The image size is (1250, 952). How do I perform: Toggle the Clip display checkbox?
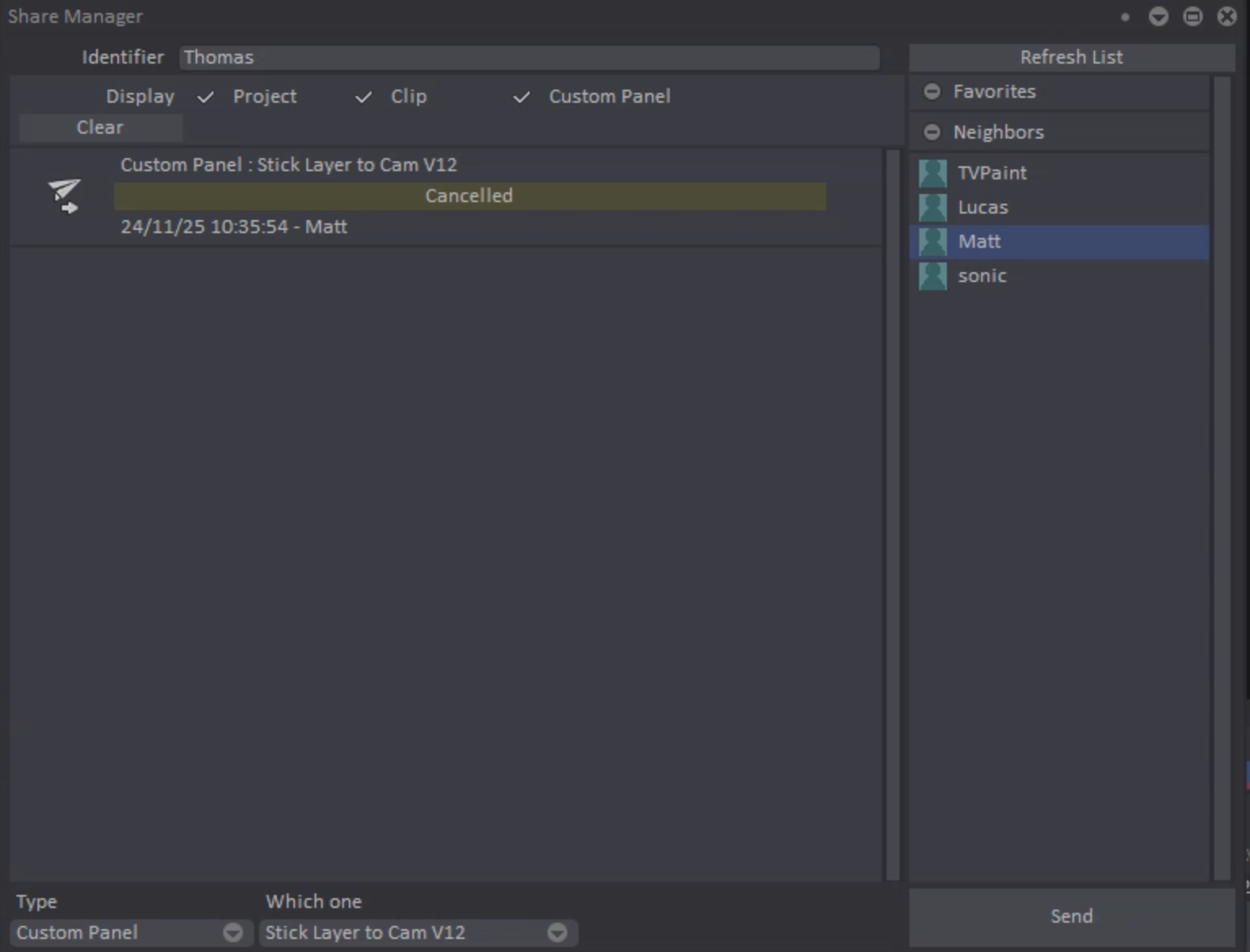click(363, 97)
